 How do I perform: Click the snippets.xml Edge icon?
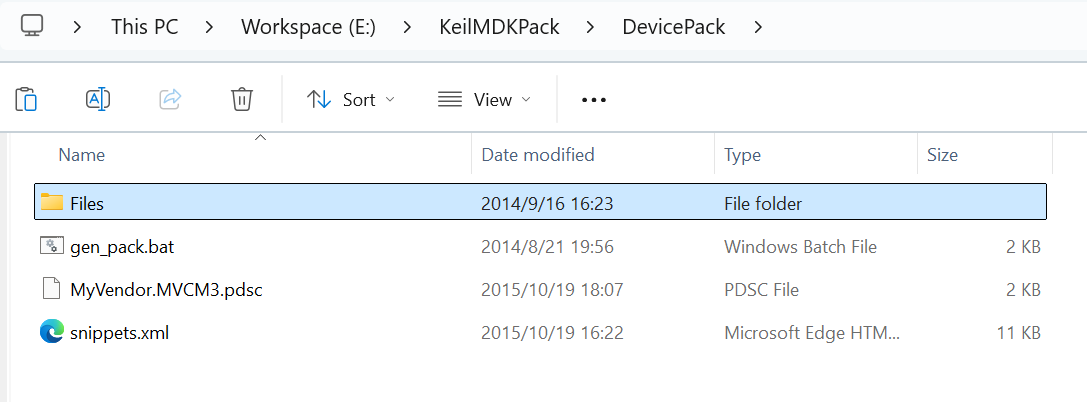(52, 332)
